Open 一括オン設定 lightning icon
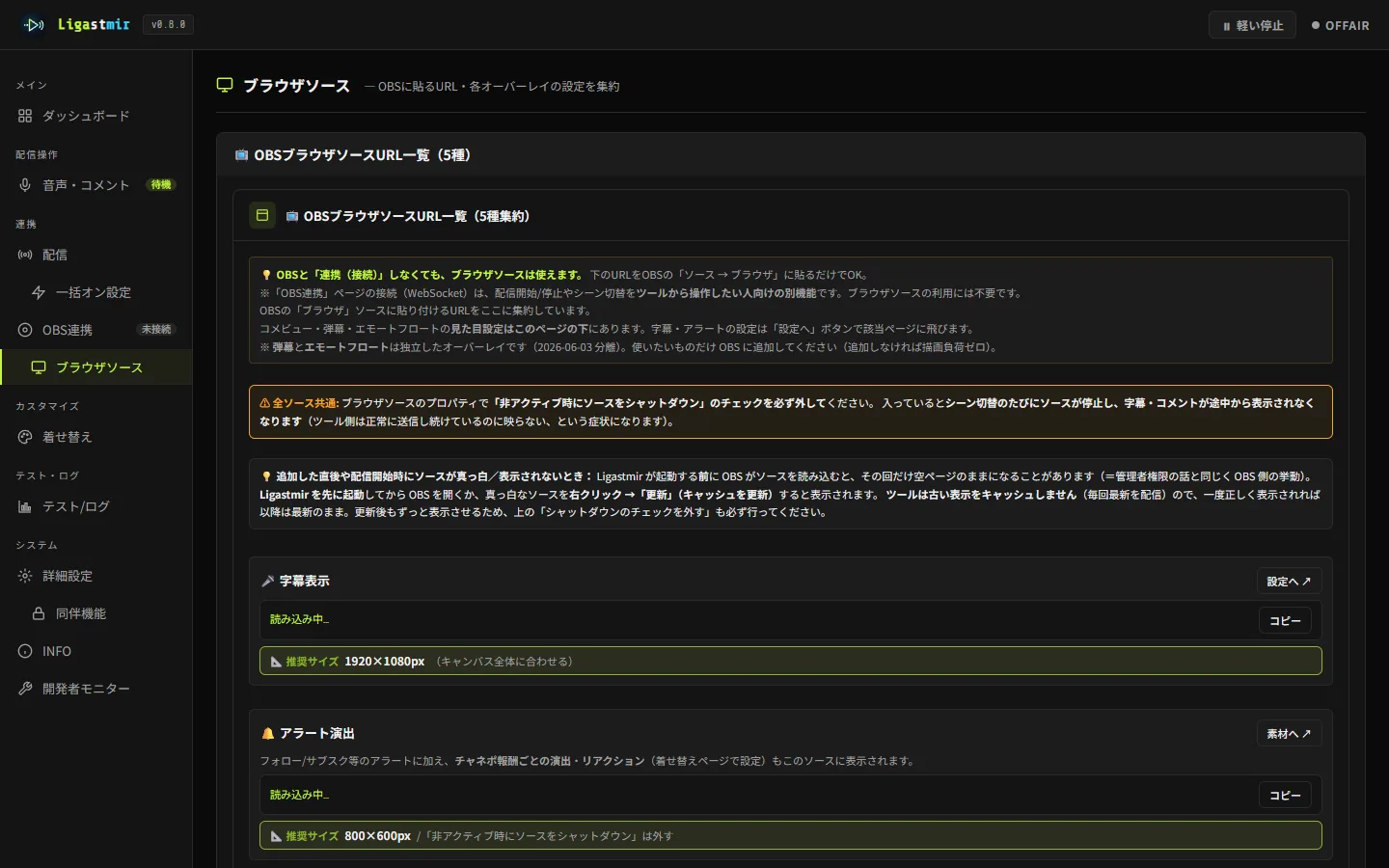This screenshot has width=1389, height=868. point(39,292)
